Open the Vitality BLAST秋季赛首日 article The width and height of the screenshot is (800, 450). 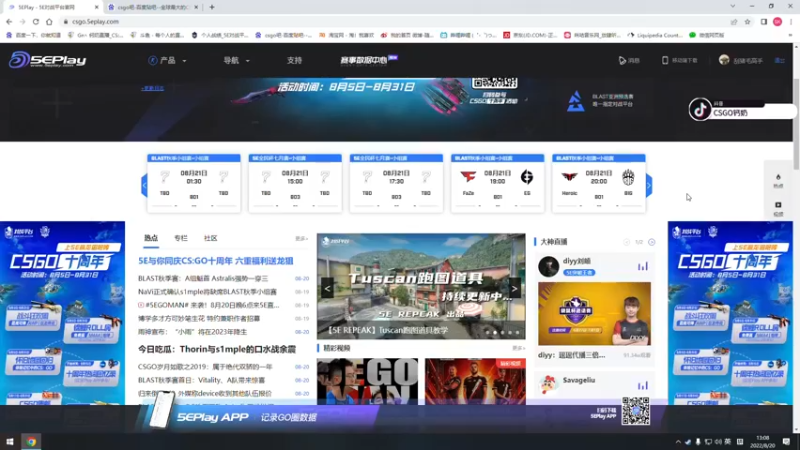[202, 380]
